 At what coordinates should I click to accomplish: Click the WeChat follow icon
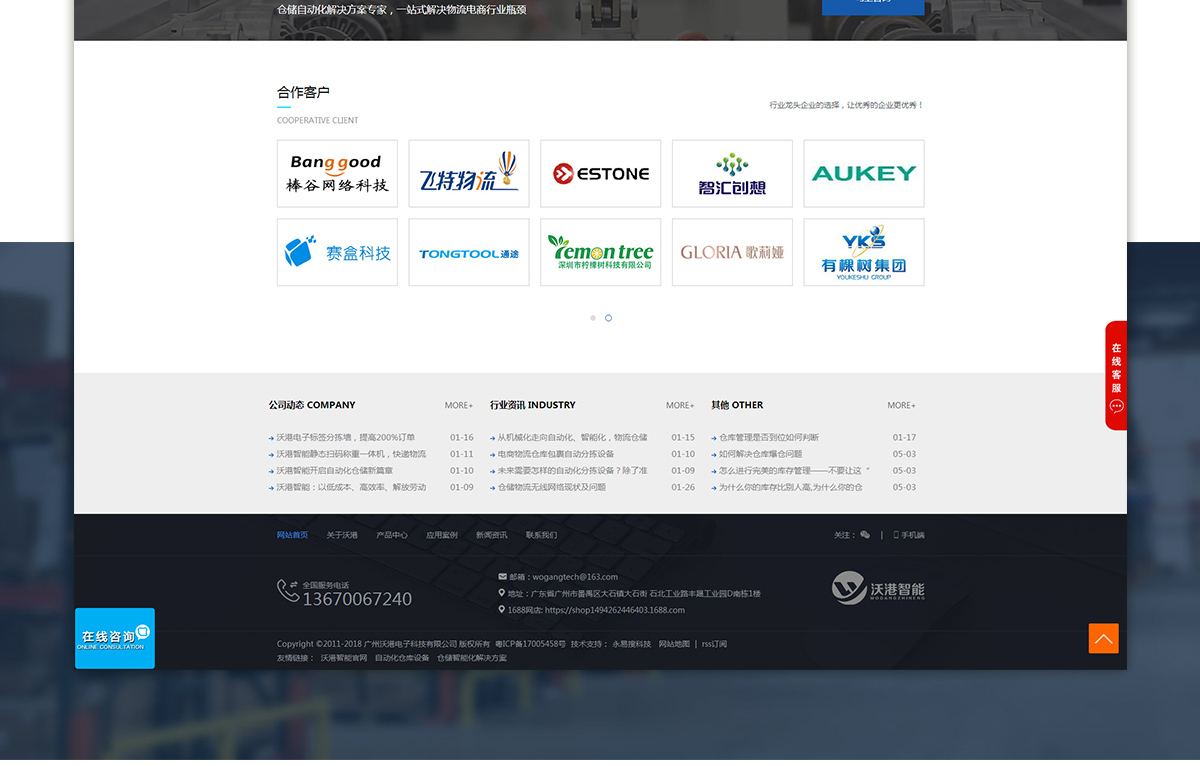point(865,535)
